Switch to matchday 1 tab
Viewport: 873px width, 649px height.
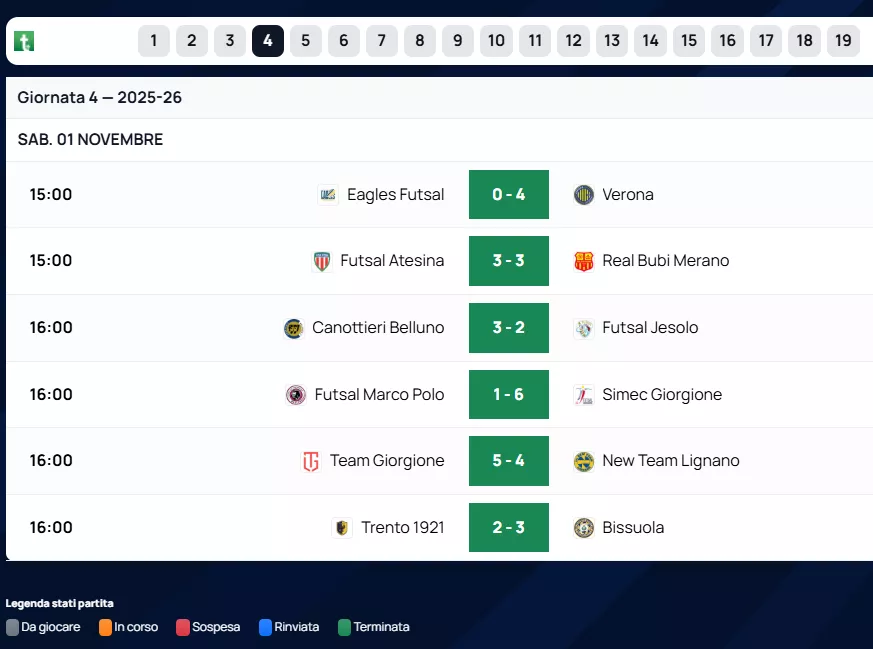[x=153, y=41]
